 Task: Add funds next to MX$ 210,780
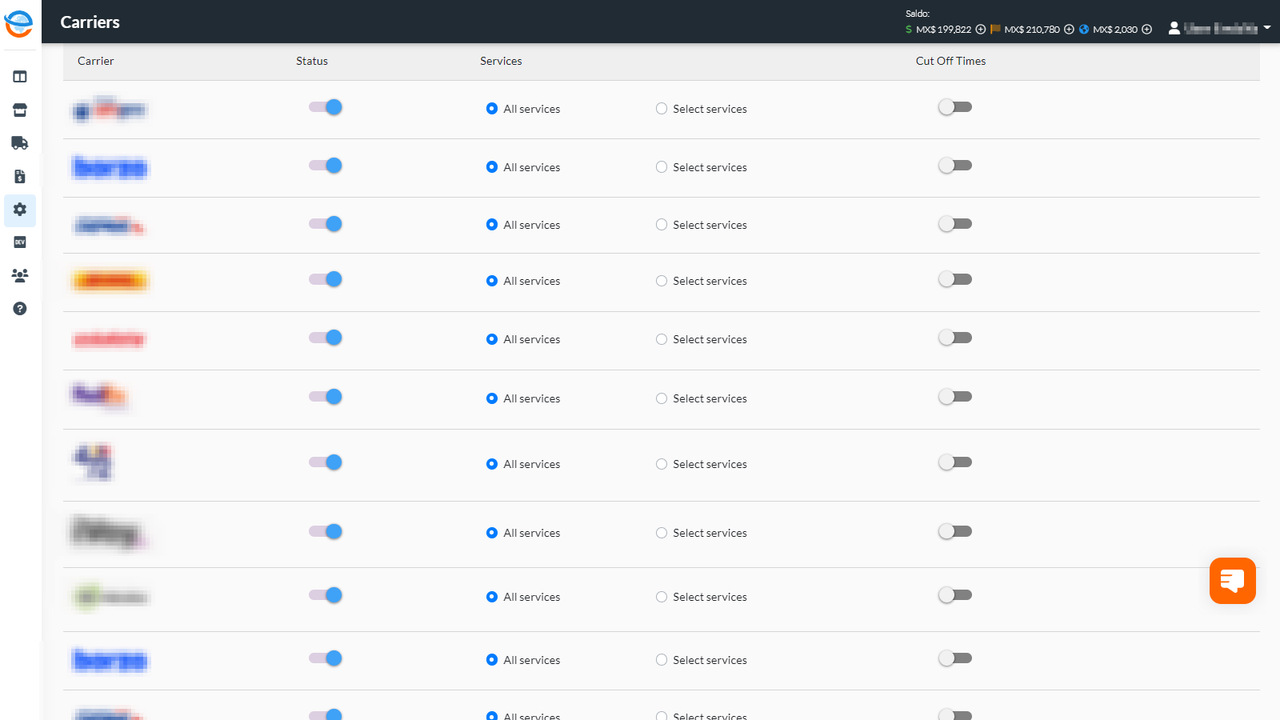coord(1069,29)
